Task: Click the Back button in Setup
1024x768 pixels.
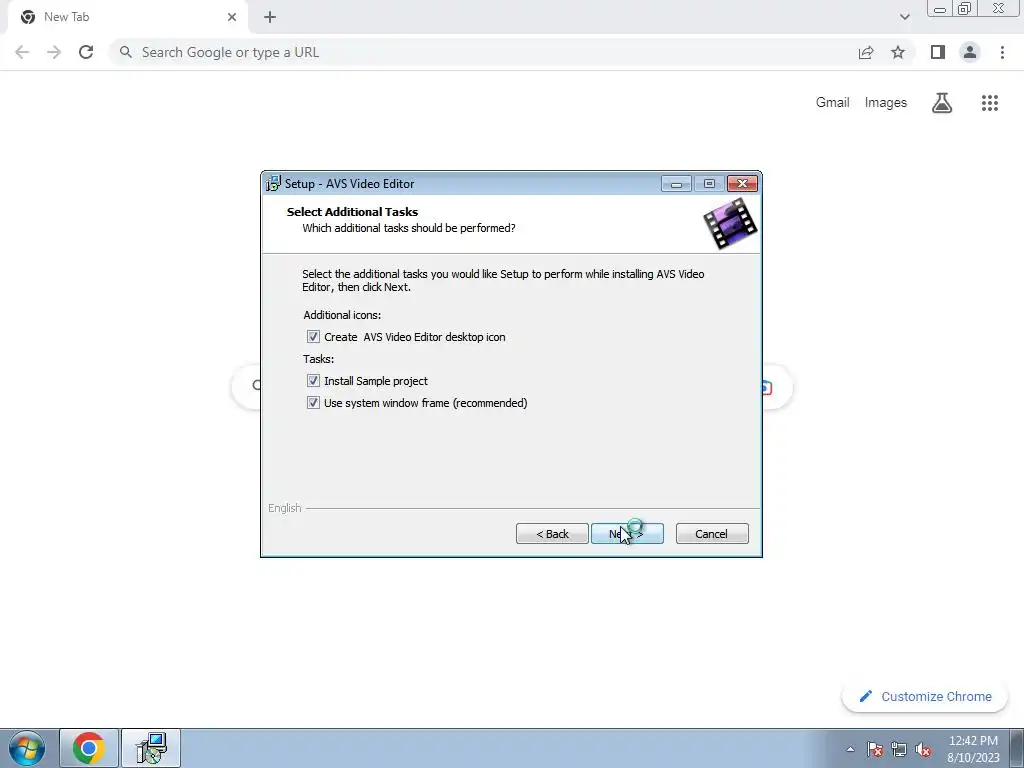Action: click(552, 534)
